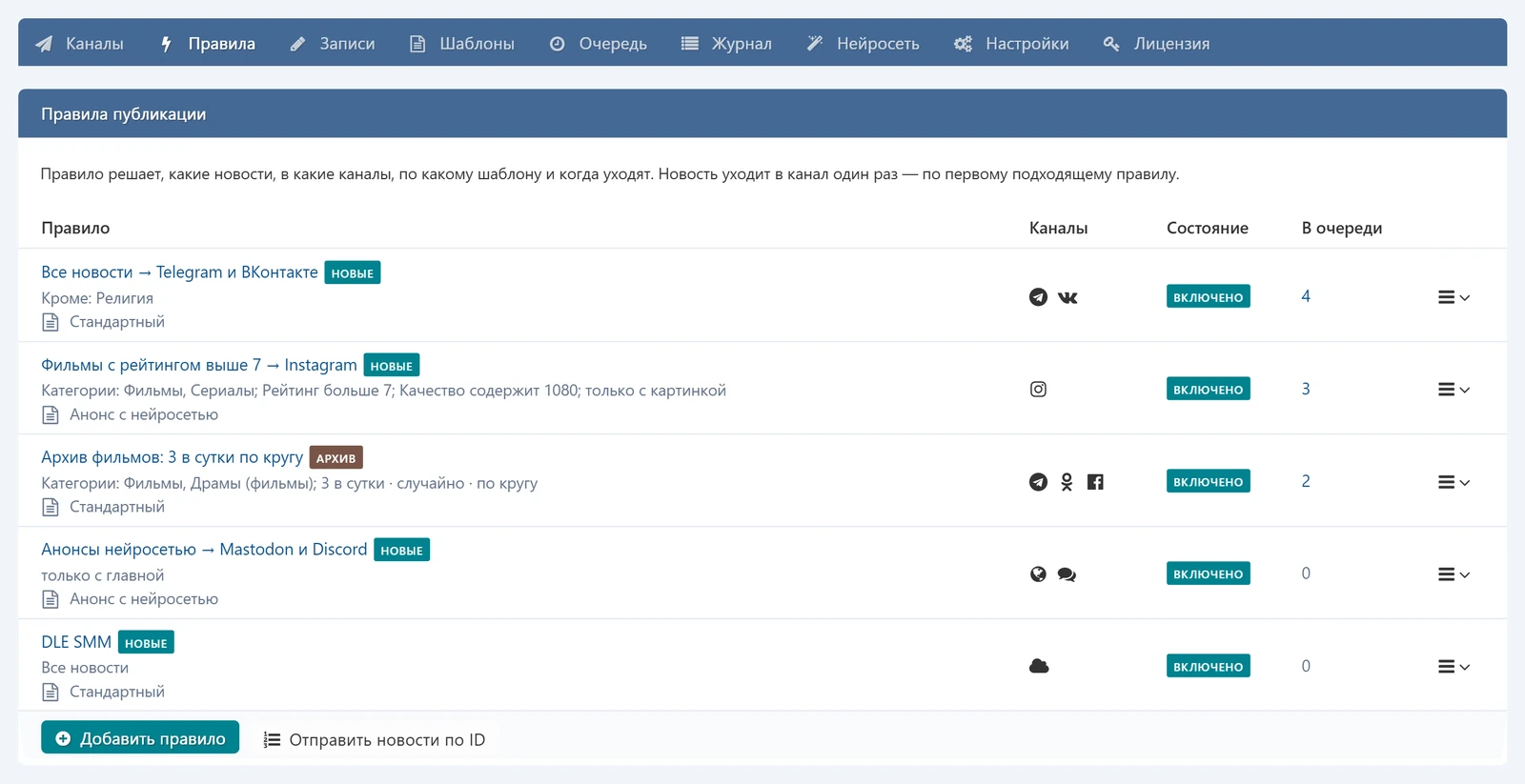The height and width of the screenshot is (784, 1525).
Task: Open the Настройки tab
Action: tap(1011, 43)
